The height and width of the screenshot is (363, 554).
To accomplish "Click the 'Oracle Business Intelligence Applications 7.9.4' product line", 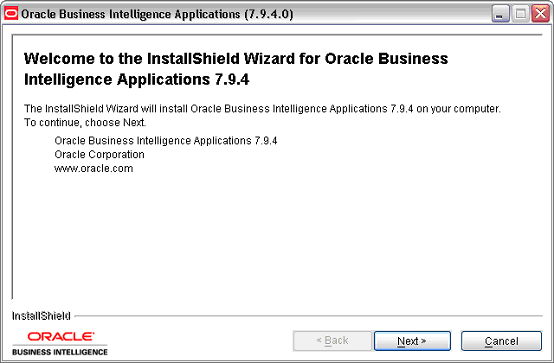I will coord(166,141).
